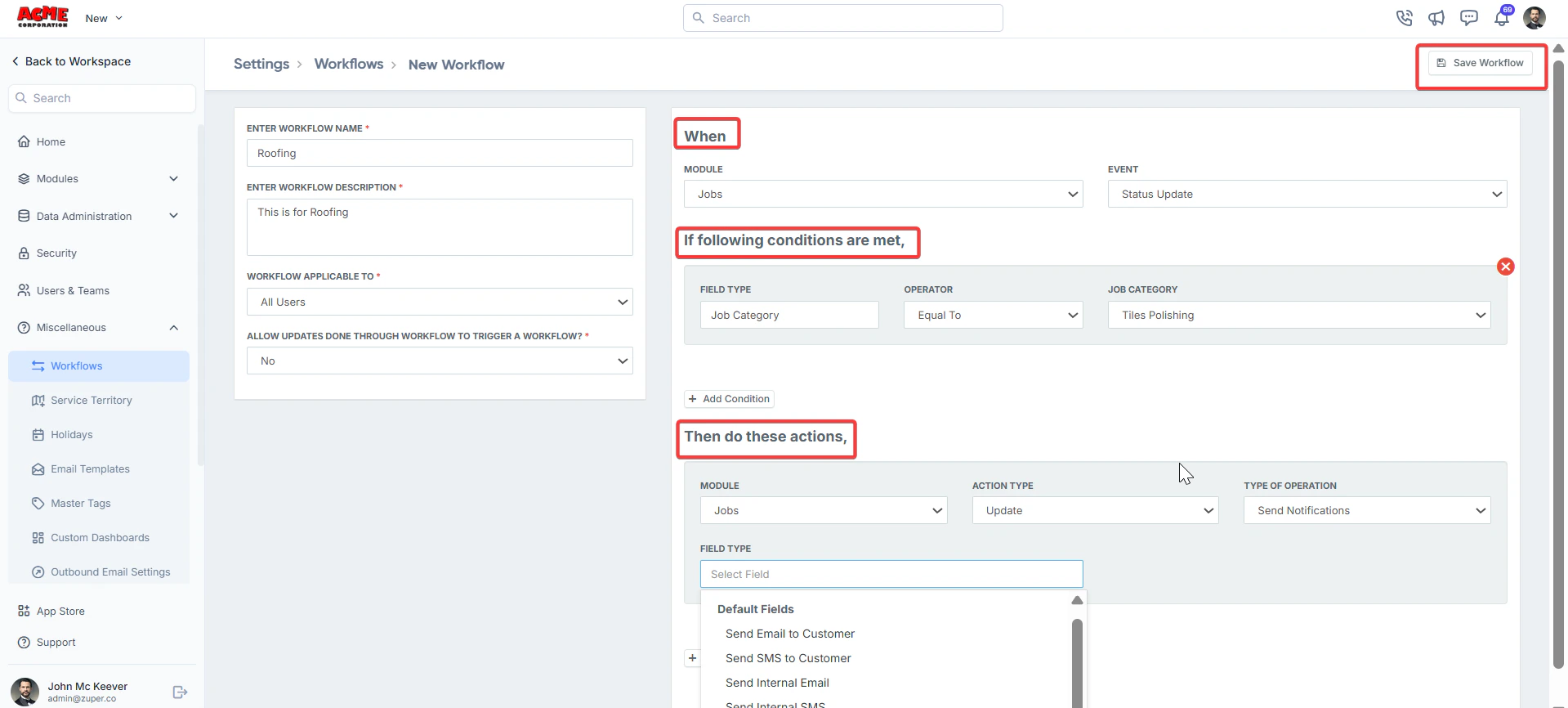
Task: Click the plus button below actions panel
Action: click(692, 658)
